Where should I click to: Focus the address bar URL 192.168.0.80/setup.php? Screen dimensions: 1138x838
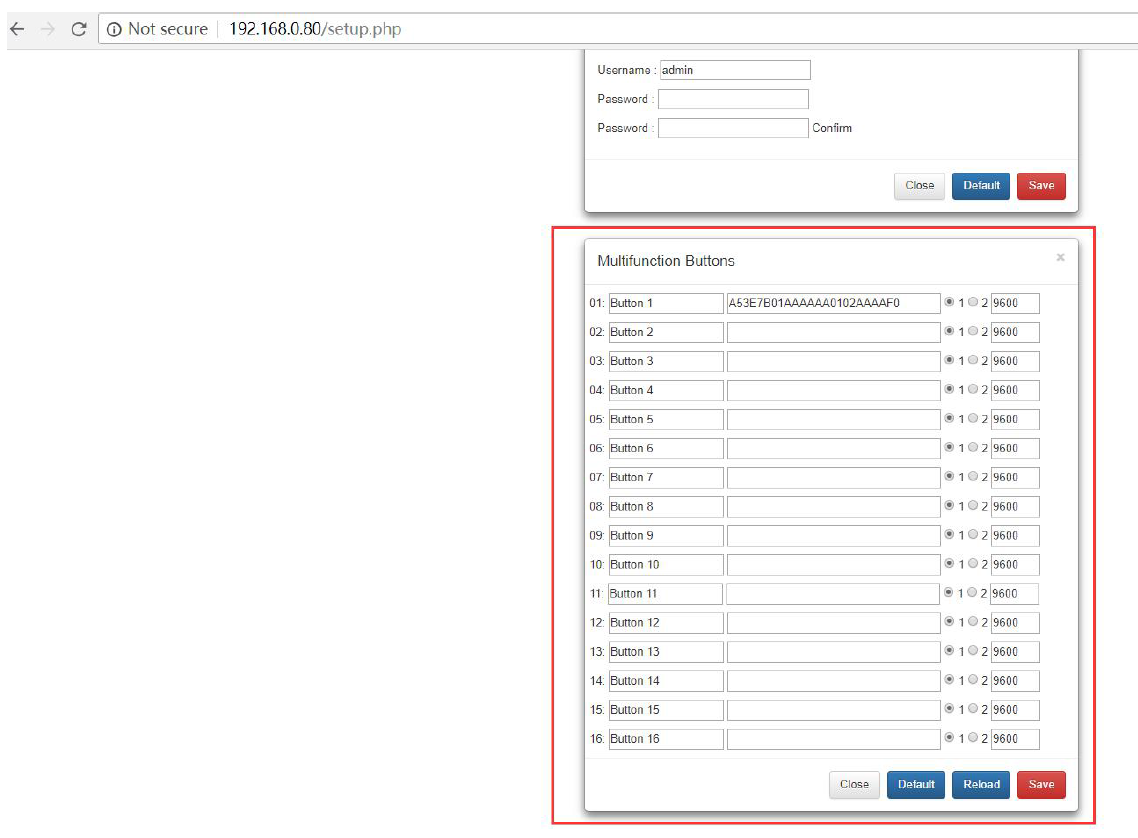[315, 29]
